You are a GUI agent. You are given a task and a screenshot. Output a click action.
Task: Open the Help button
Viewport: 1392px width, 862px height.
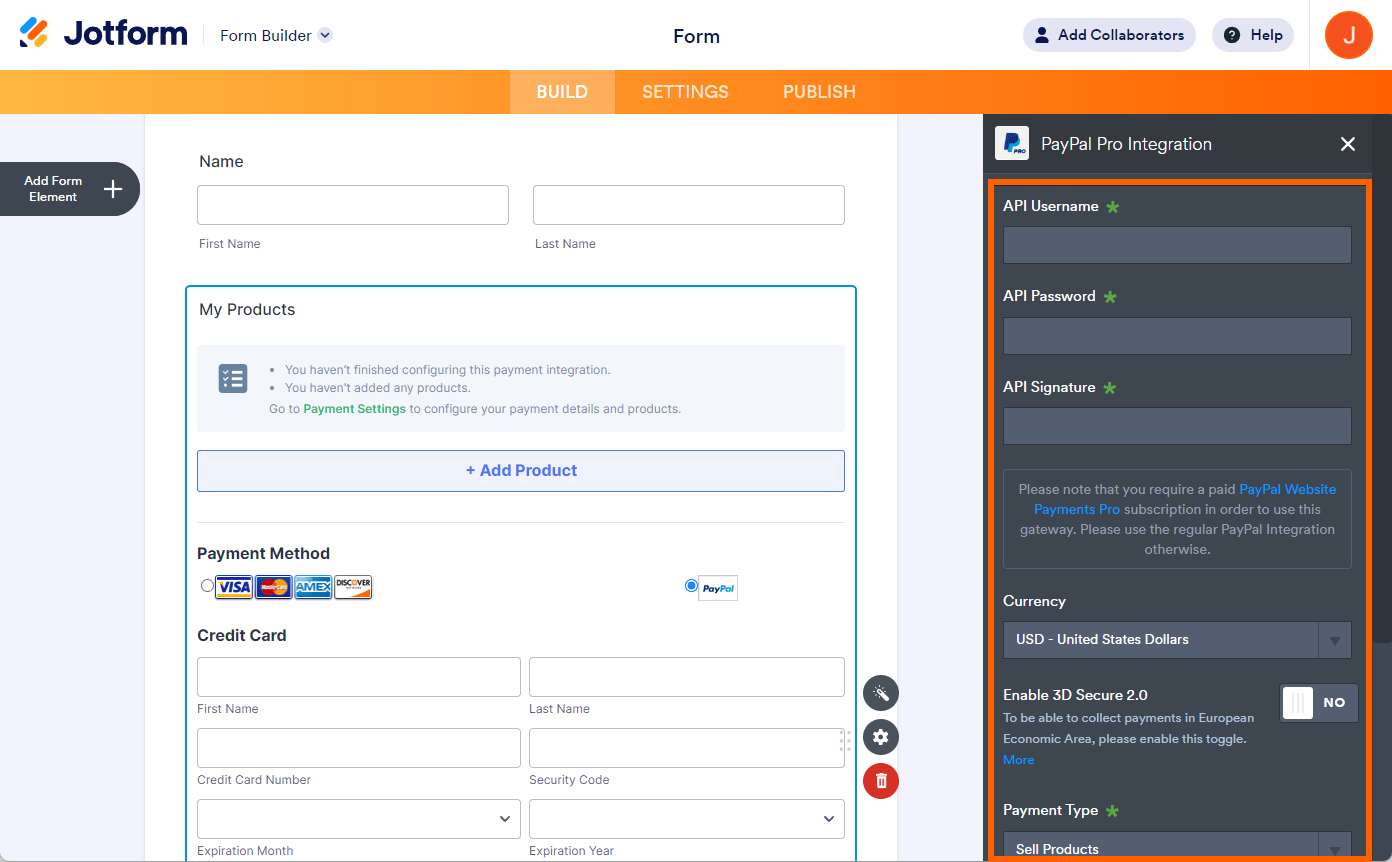click(x=1253, y=35)
